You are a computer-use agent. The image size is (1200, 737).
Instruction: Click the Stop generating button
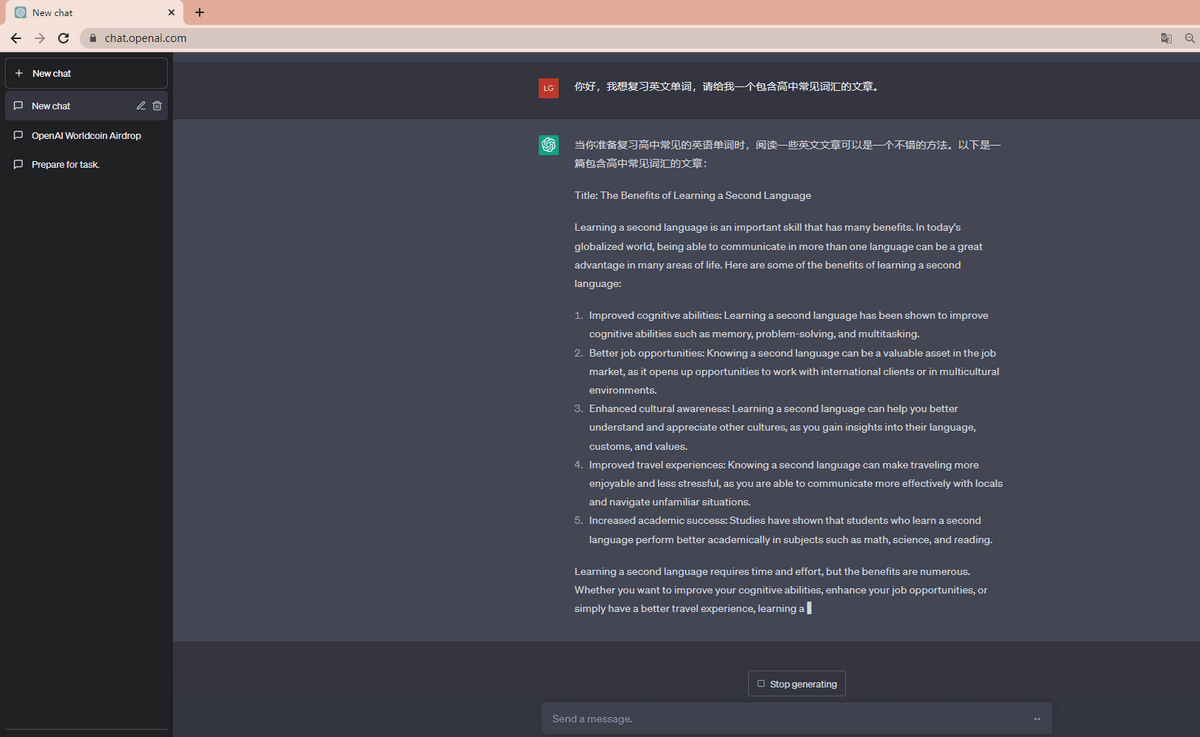point(797,683)
